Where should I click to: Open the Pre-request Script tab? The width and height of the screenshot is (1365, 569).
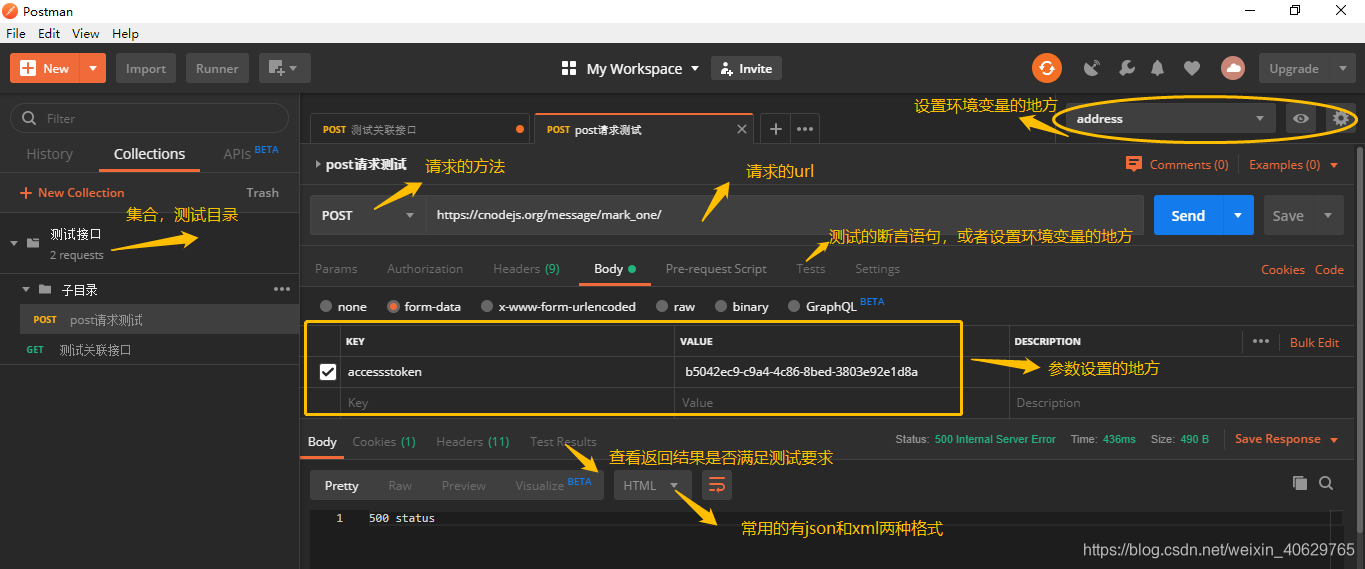coord(716,268)
